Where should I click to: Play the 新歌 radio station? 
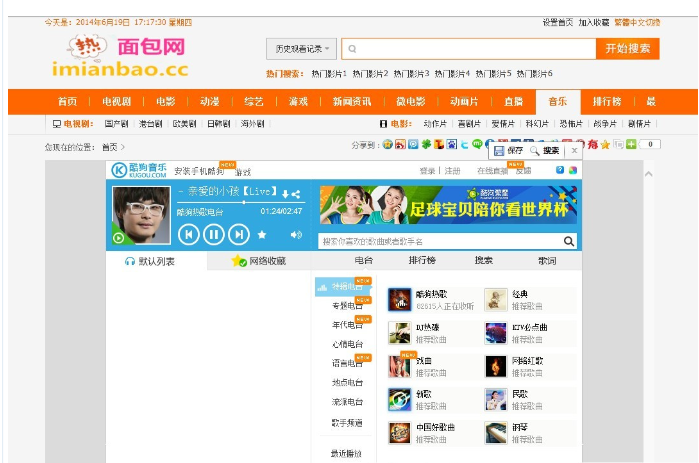click(x=399, y=399)
